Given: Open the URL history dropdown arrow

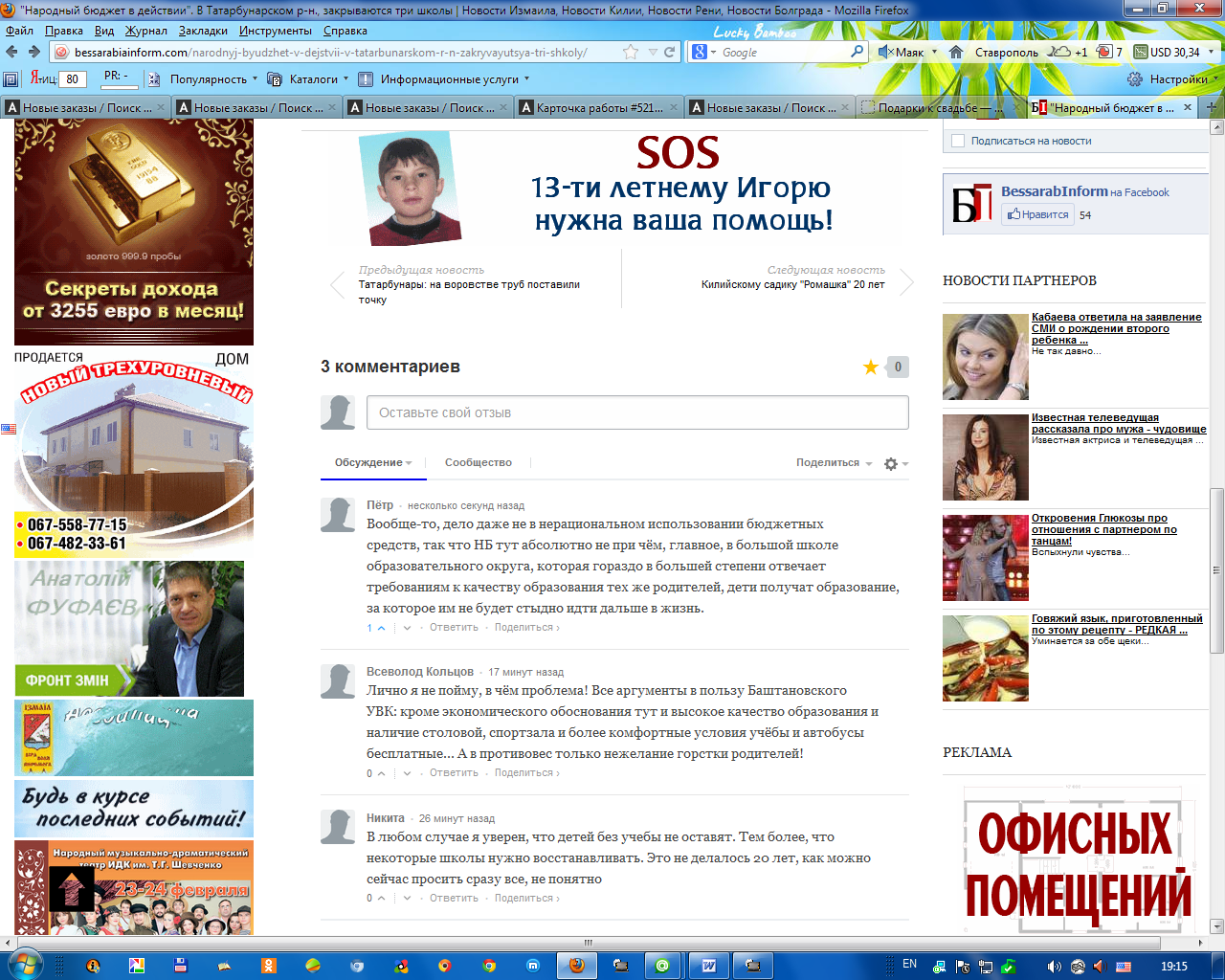Looking at the screenshot, I should pyautogui.click(x=653, y=52).
